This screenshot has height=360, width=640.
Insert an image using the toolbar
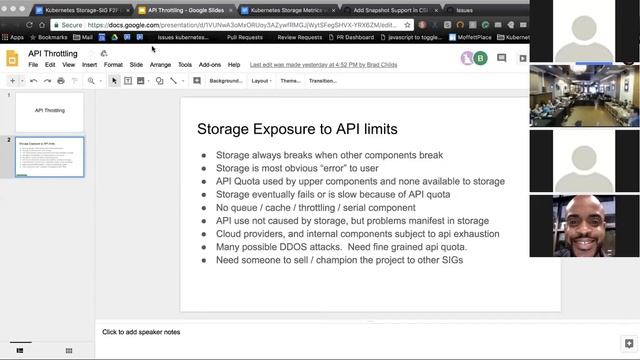[x=140, y=81]
